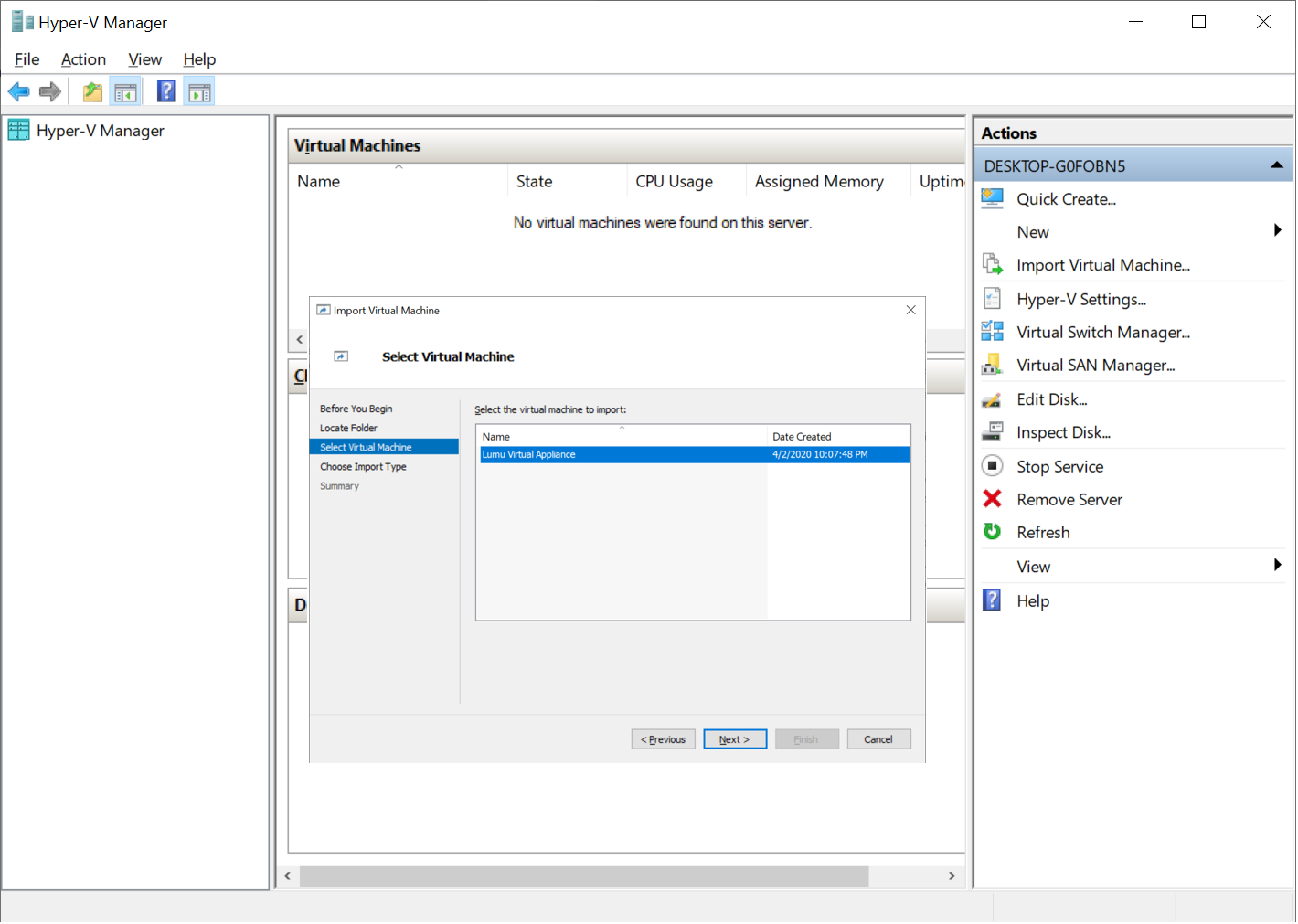1298x924 pixels.
Task: Click the Hyper-V Manager title bar icon
Action: (22, 21)
